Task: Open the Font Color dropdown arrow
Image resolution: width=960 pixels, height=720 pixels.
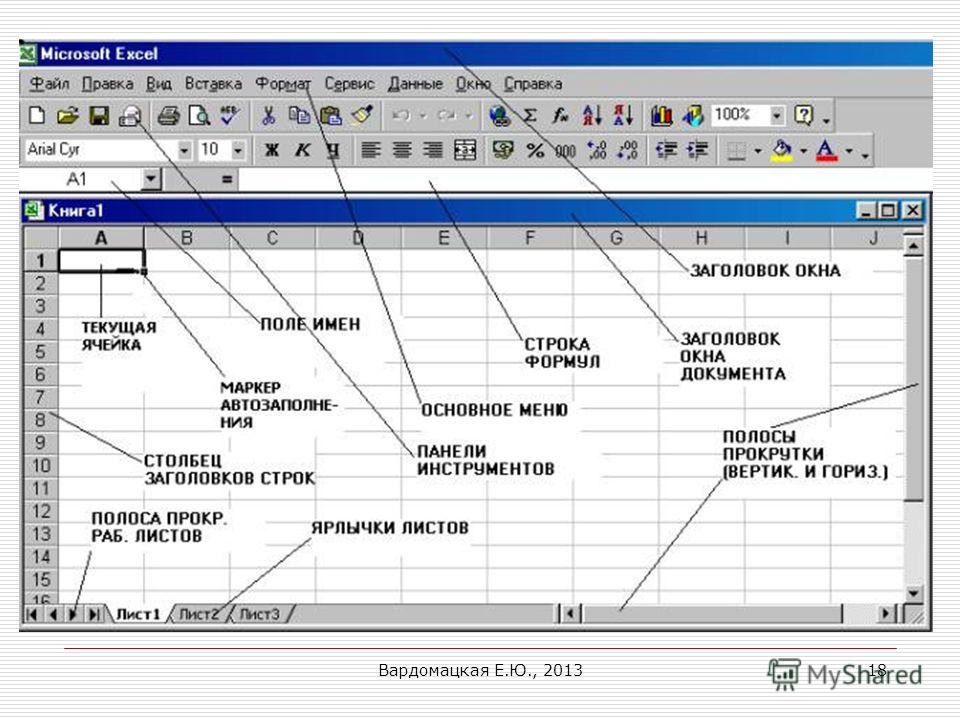Action: (849, 151)
